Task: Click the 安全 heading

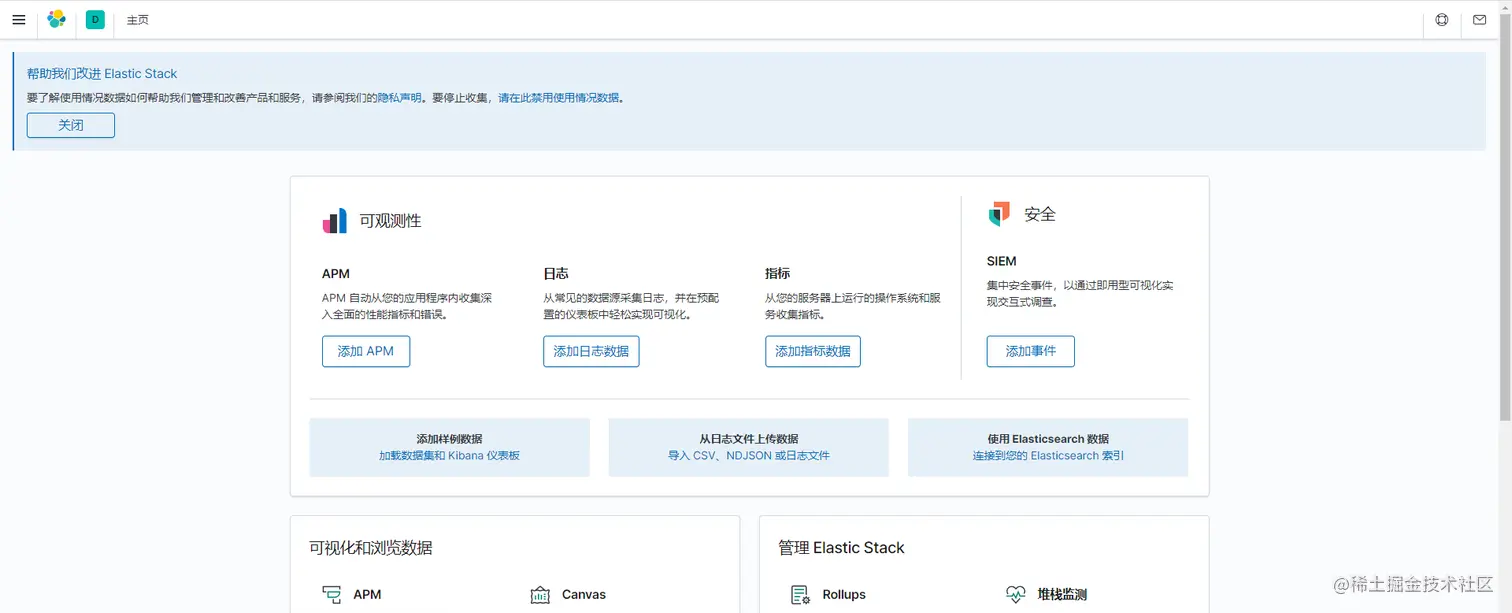Action: tap(1040, 214)
